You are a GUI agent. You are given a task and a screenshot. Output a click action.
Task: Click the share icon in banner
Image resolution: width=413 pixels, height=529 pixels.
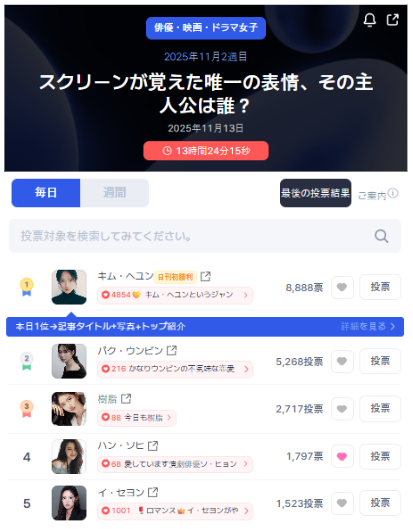392,20
